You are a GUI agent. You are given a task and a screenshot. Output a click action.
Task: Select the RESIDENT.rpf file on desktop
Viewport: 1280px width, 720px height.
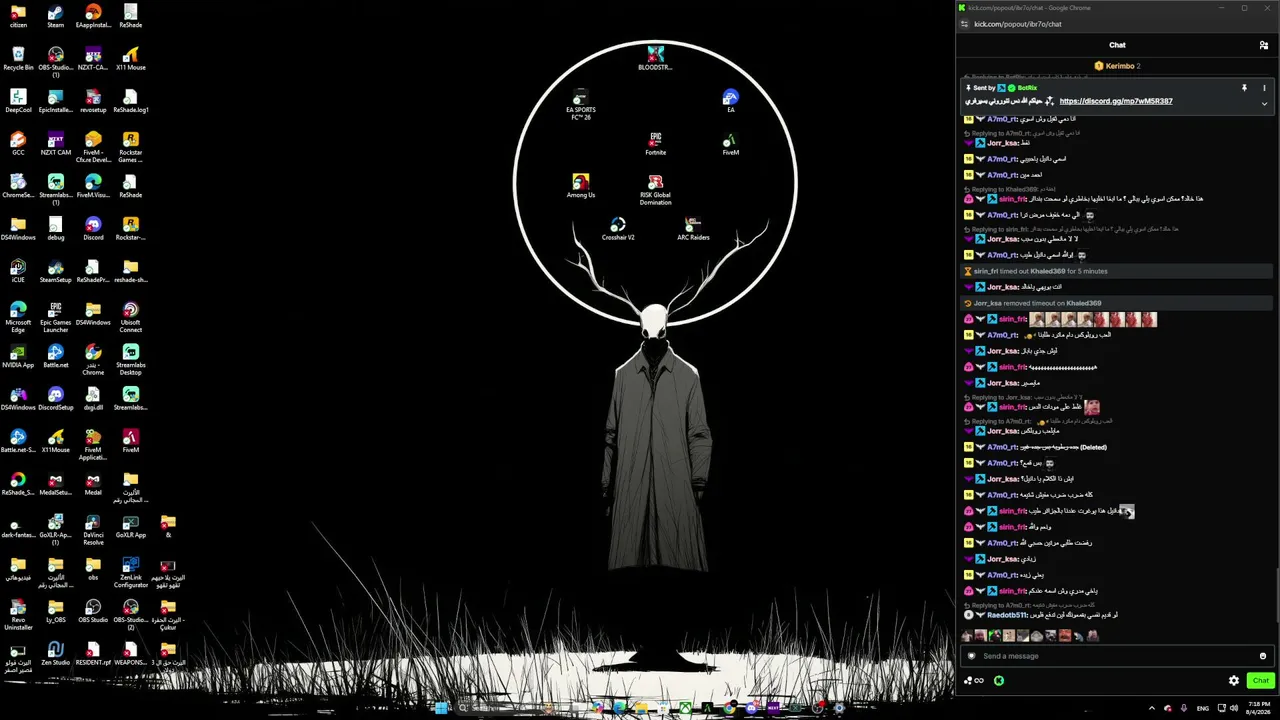93,654
